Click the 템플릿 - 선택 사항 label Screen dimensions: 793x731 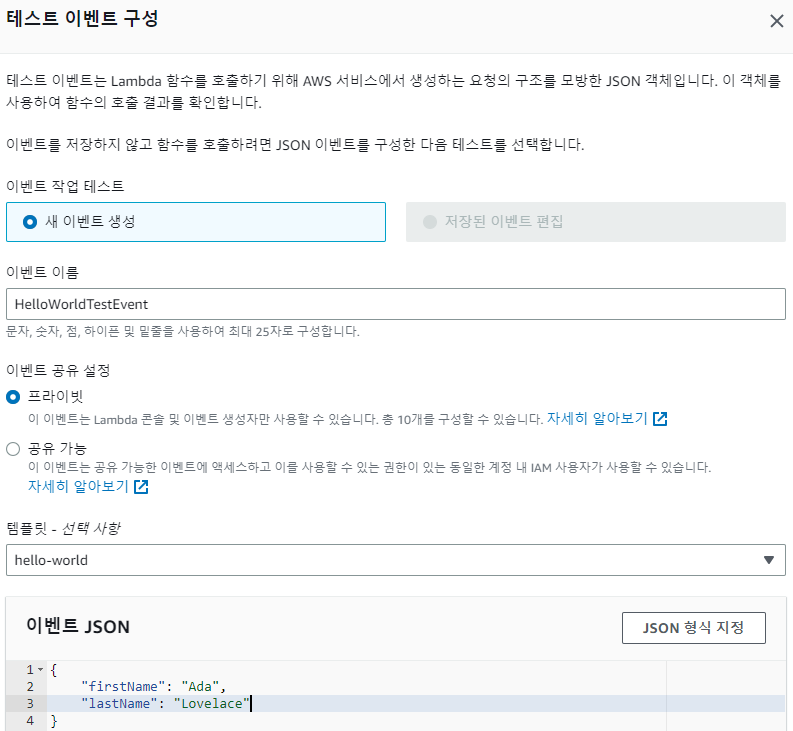[63, 528]
